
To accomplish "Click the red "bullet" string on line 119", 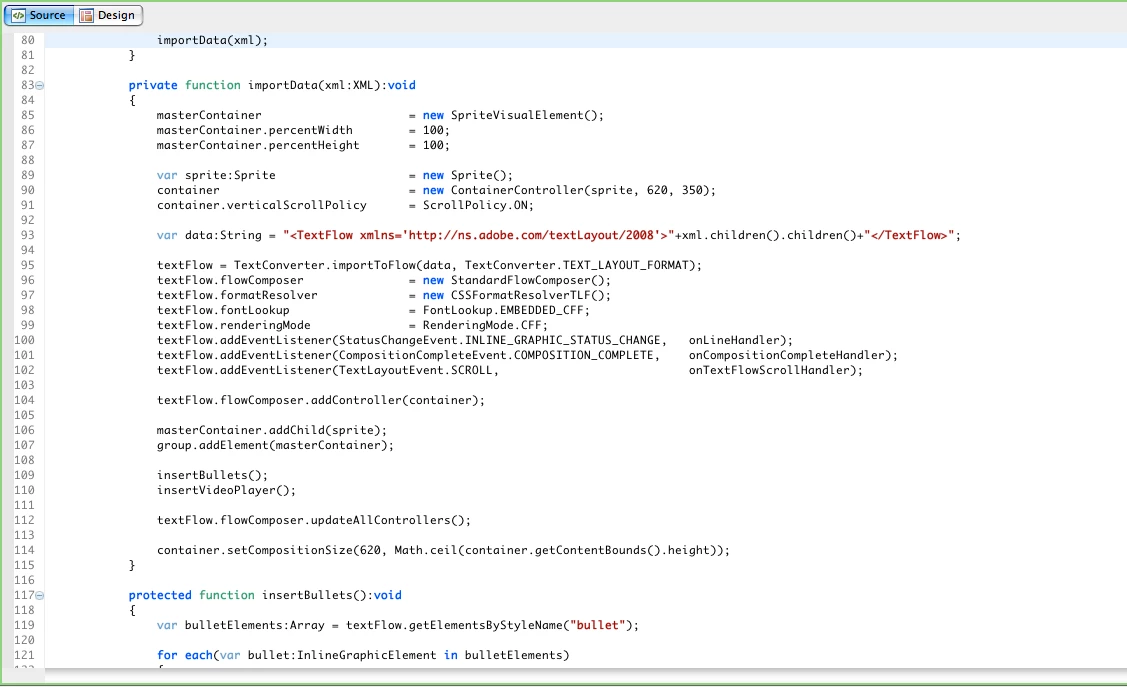I will (597, 625).
